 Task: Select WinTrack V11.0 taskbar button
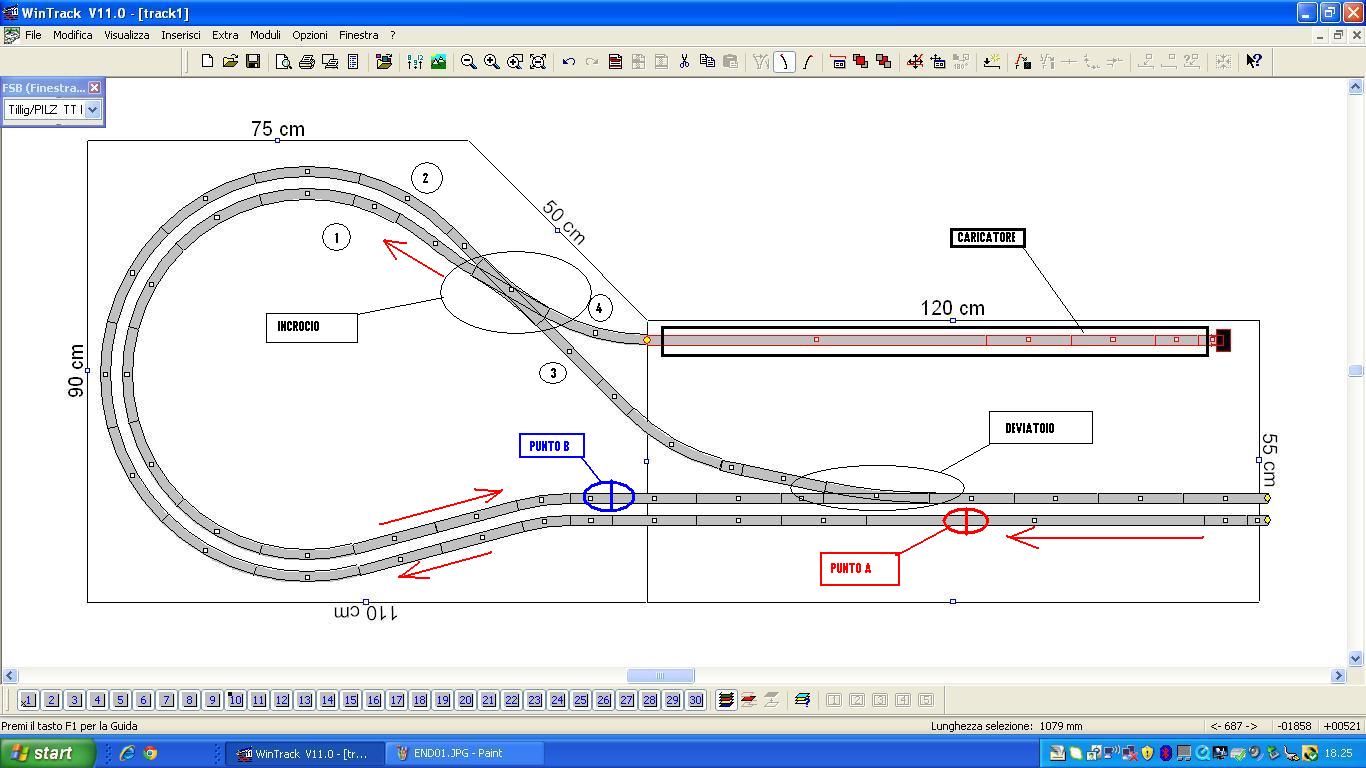(x=305, y=753)
